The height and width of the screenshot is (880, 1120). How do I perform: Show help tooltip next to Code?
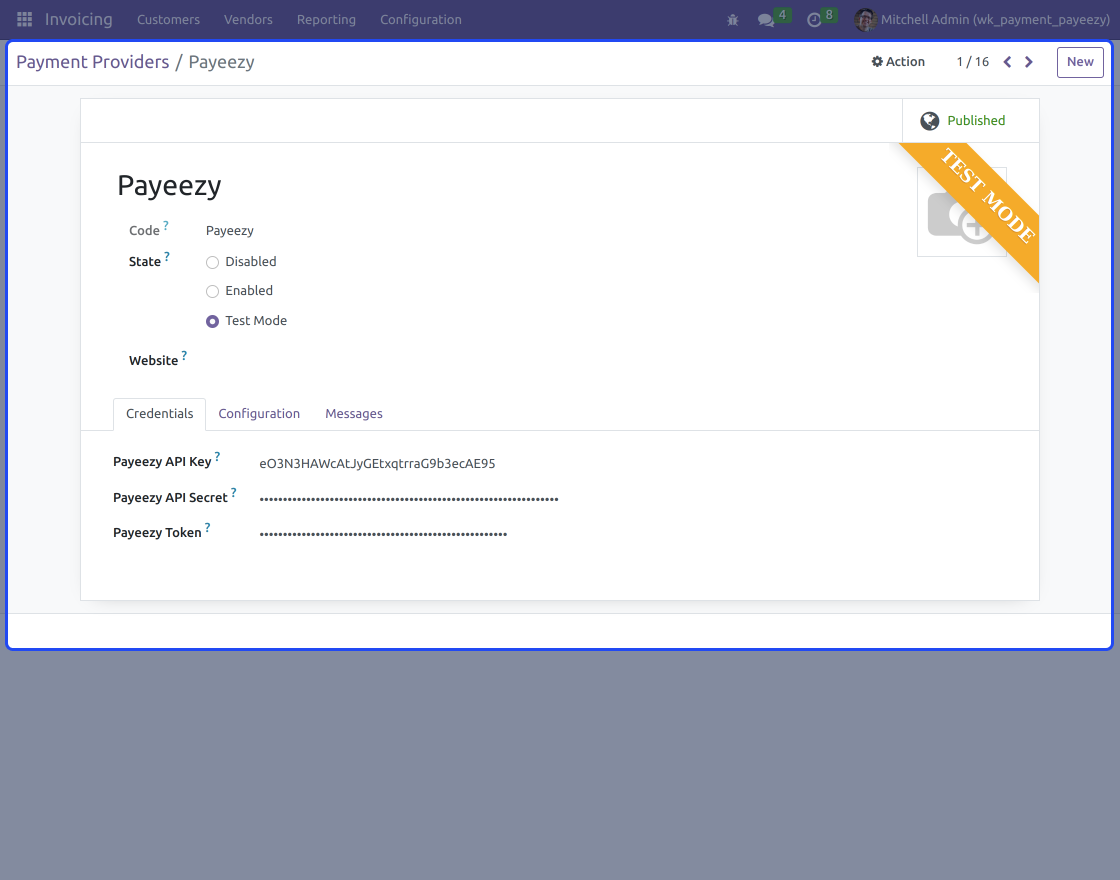166,225
